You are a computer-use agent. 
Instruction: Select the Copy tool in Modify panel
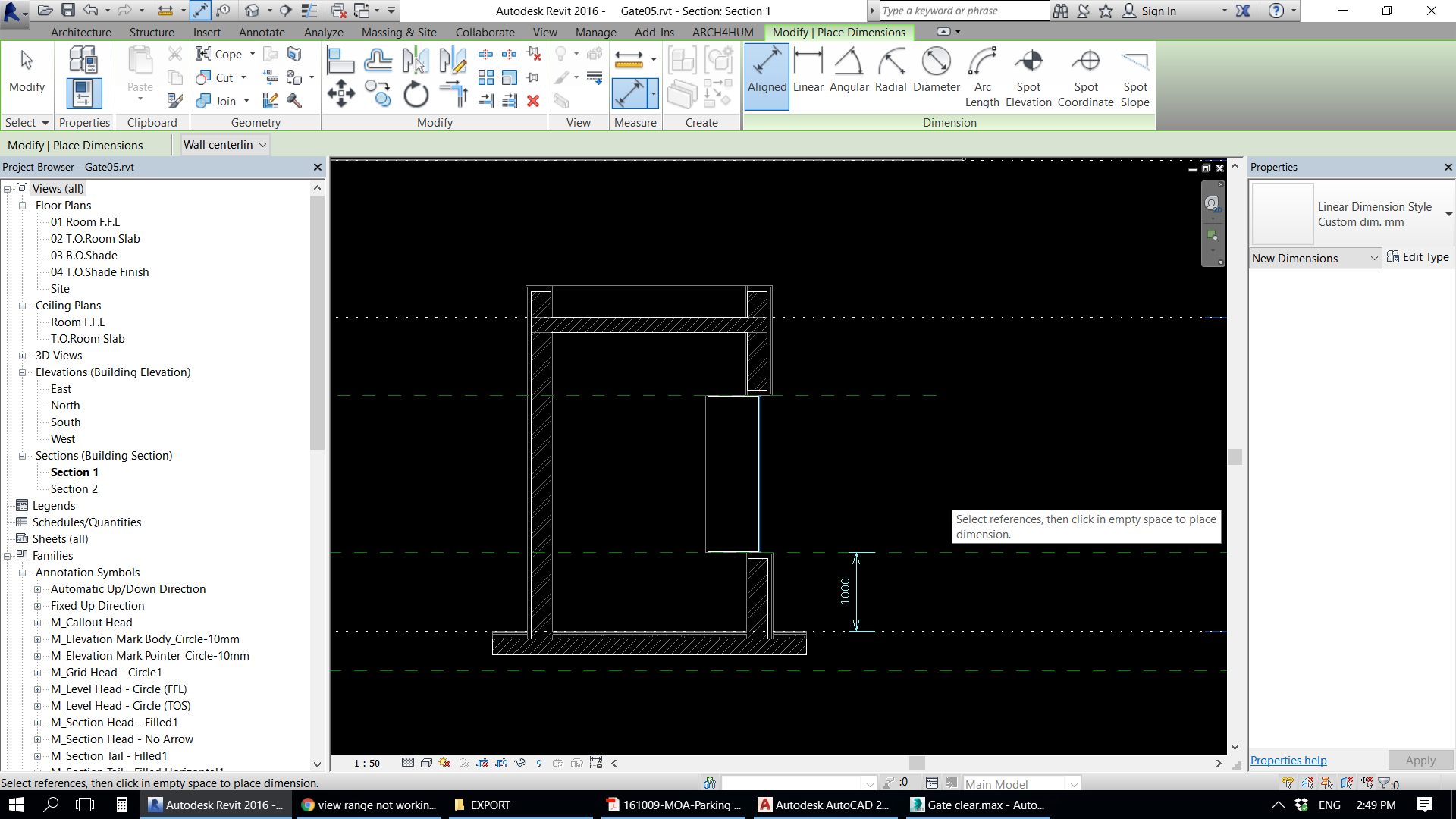[x=378, y=94]
